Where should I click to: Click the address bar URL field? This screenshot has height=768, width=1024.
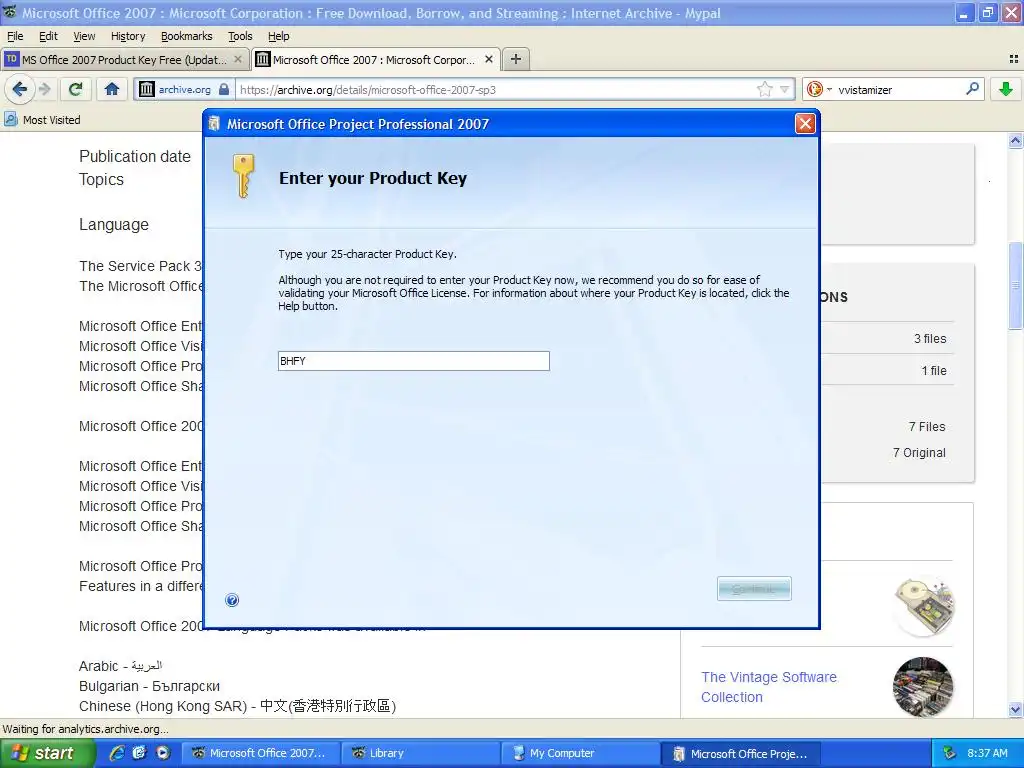pos(496,89)
